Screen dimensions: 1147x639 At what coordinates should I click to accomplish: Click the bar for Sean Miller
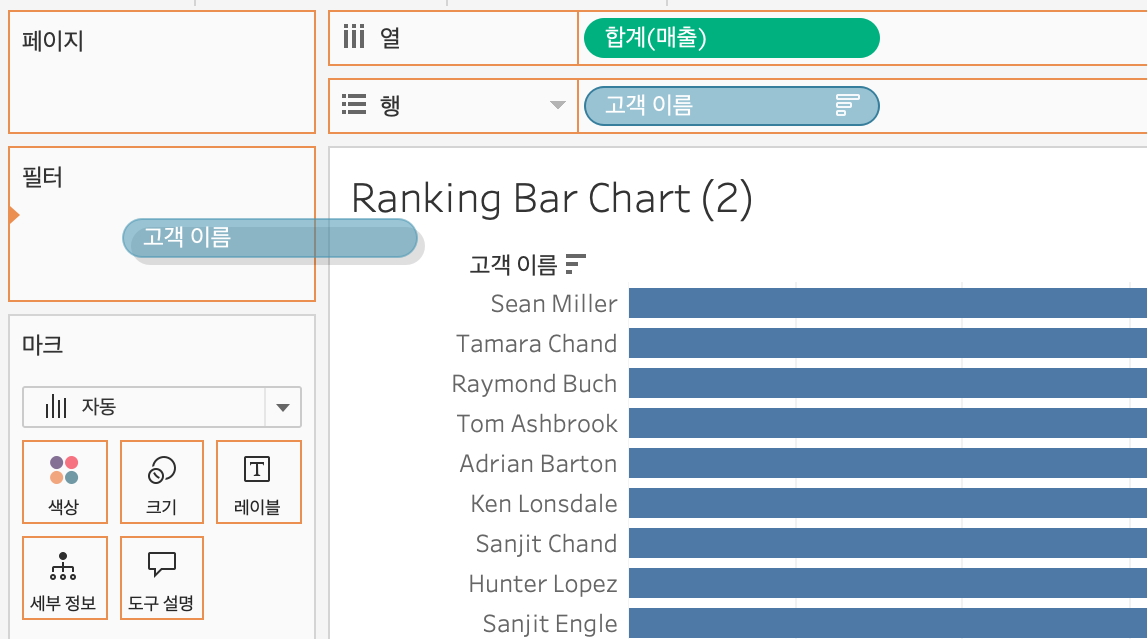click(888, 303)
